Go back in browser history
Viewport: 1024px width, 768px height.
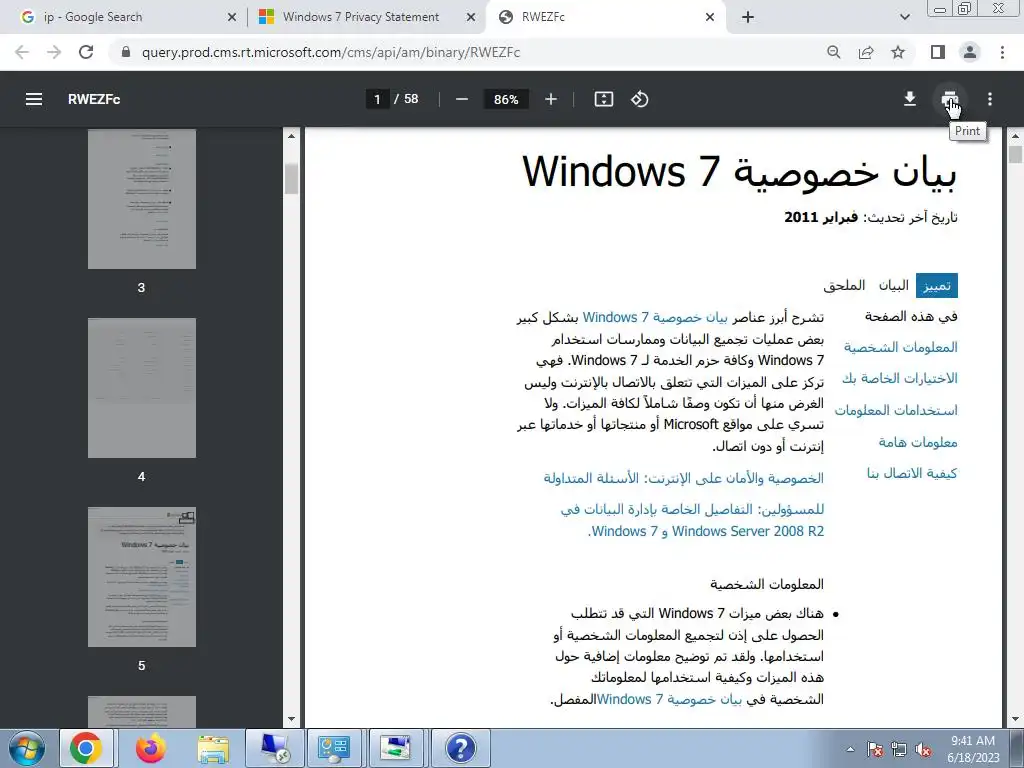[22, 52]
